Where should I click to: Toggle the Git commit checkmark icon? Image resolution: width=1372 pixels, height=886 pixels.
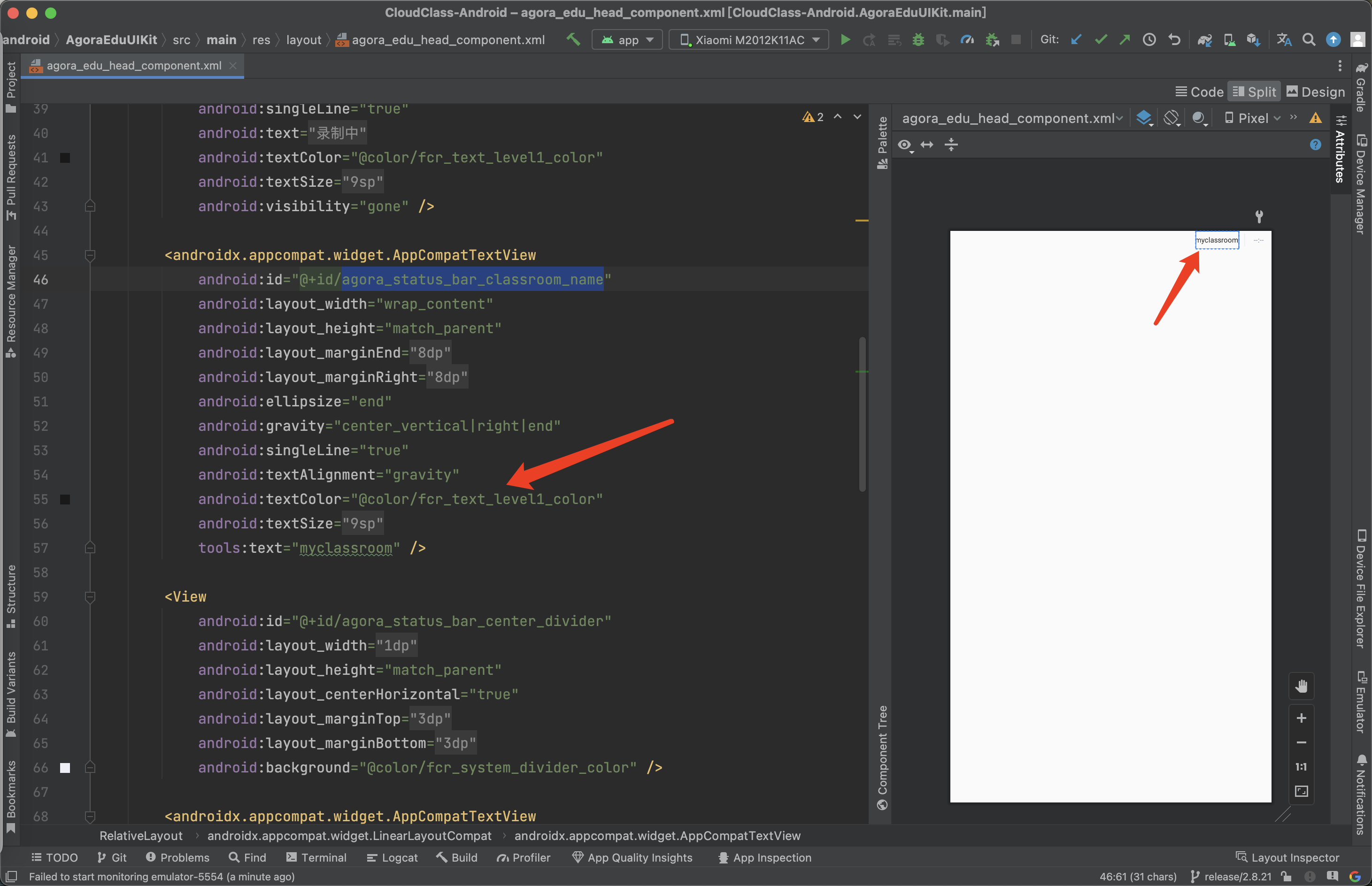point(1101,40)
